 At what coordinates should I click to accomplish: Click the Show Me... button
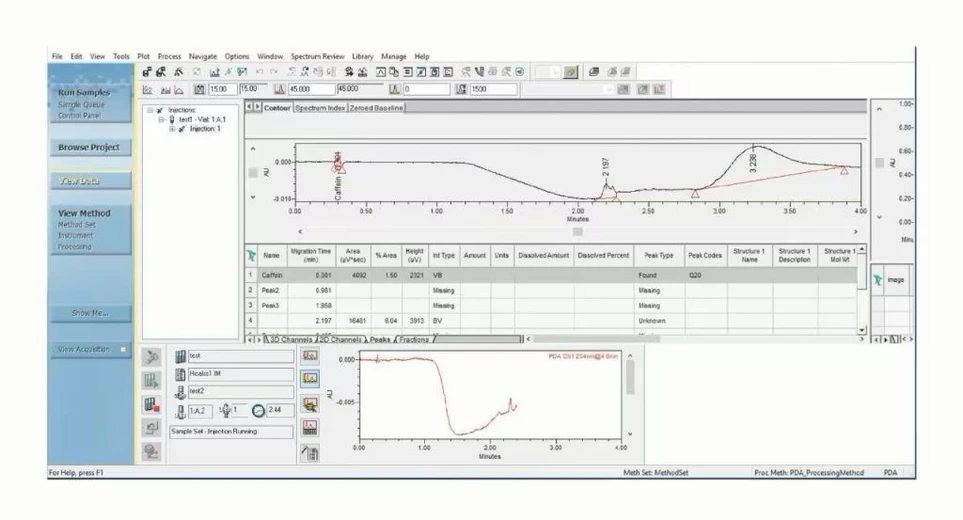click(90, 313)
